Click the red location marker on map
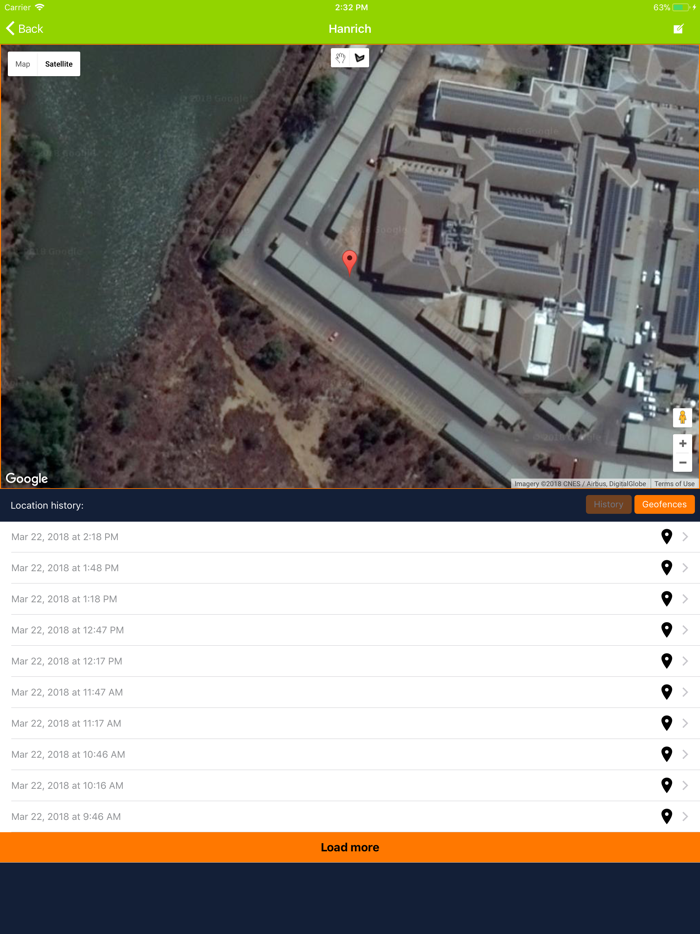Viewport: 700px width, 934px height. tap(350, 263)
